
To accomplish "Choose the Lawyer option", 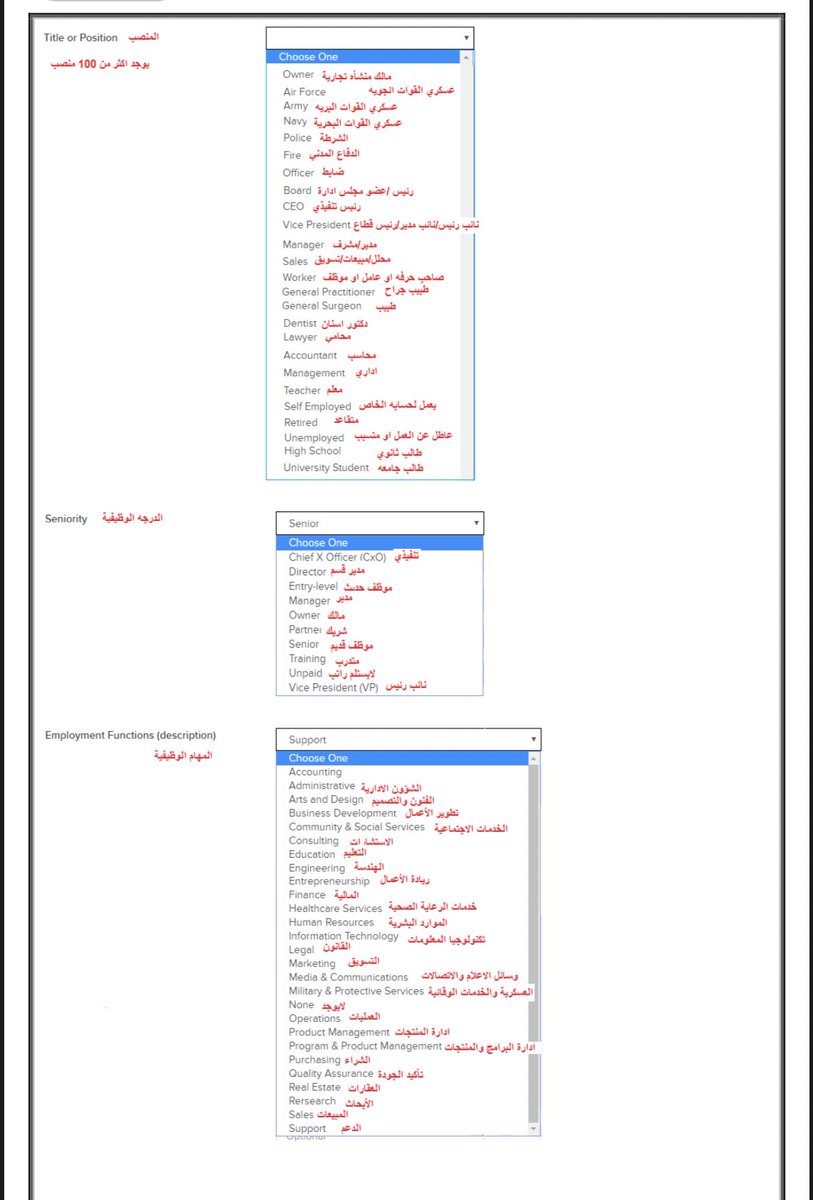I will pos(300,338).
